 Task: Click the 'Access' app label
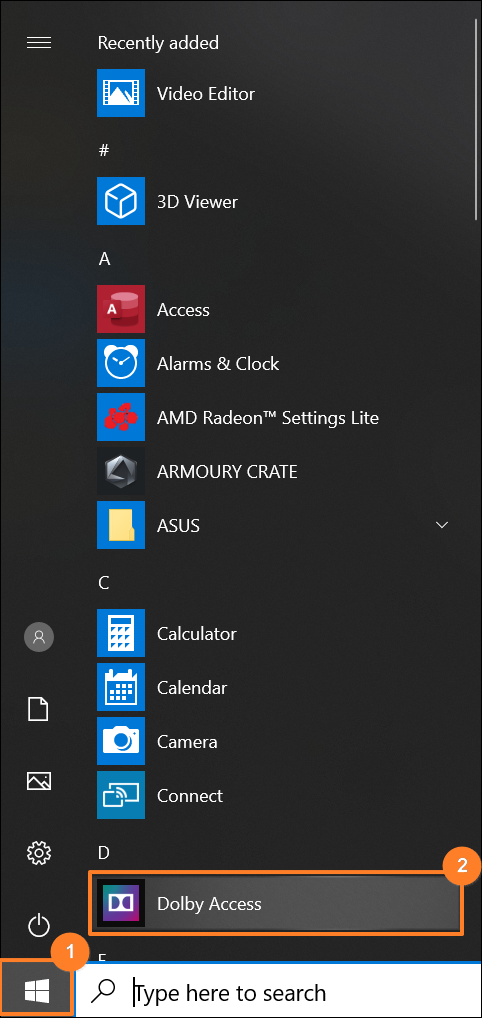click(183, 310)
